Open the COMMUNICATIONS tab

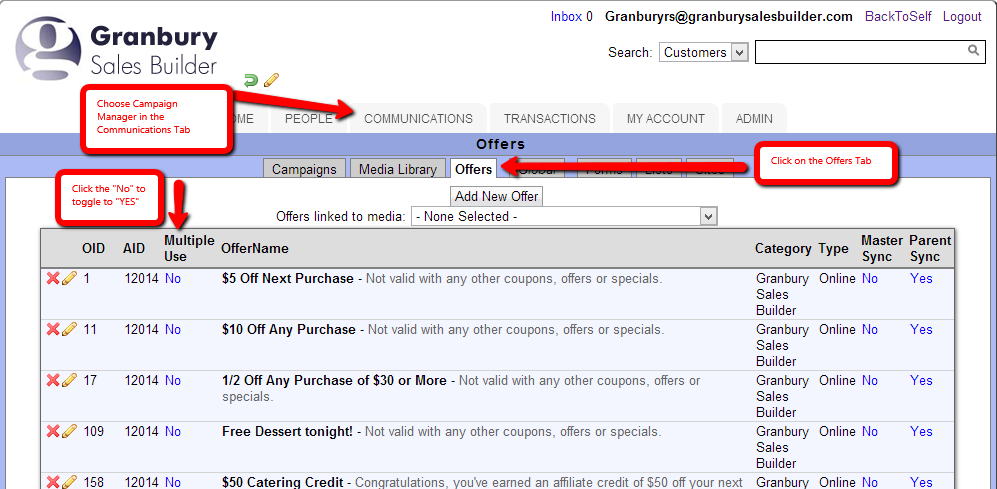point(418,119)
